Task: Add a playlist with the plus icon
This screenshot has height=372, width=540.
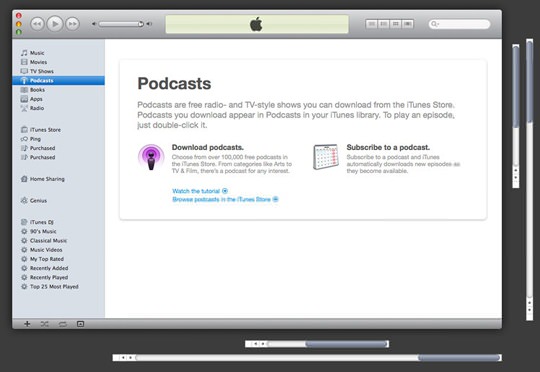Action: [x=27, y=324]
